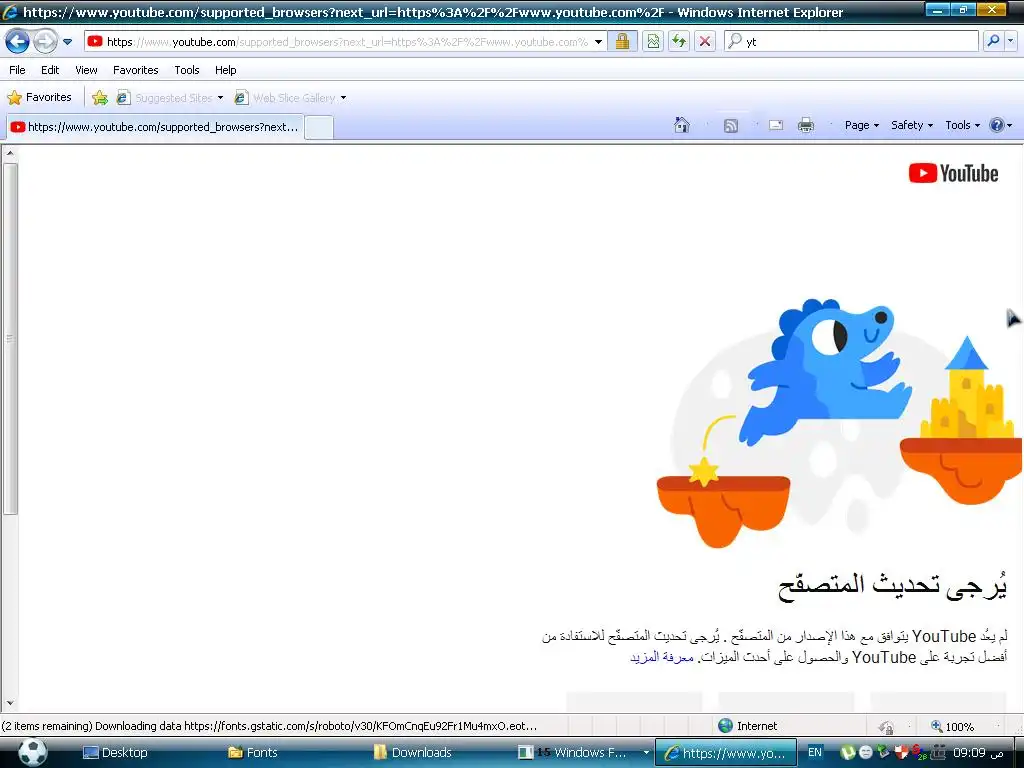Screen dimensions: 1024x768
Task: Open Web Slice Gallery item
Action: [285, 98]
